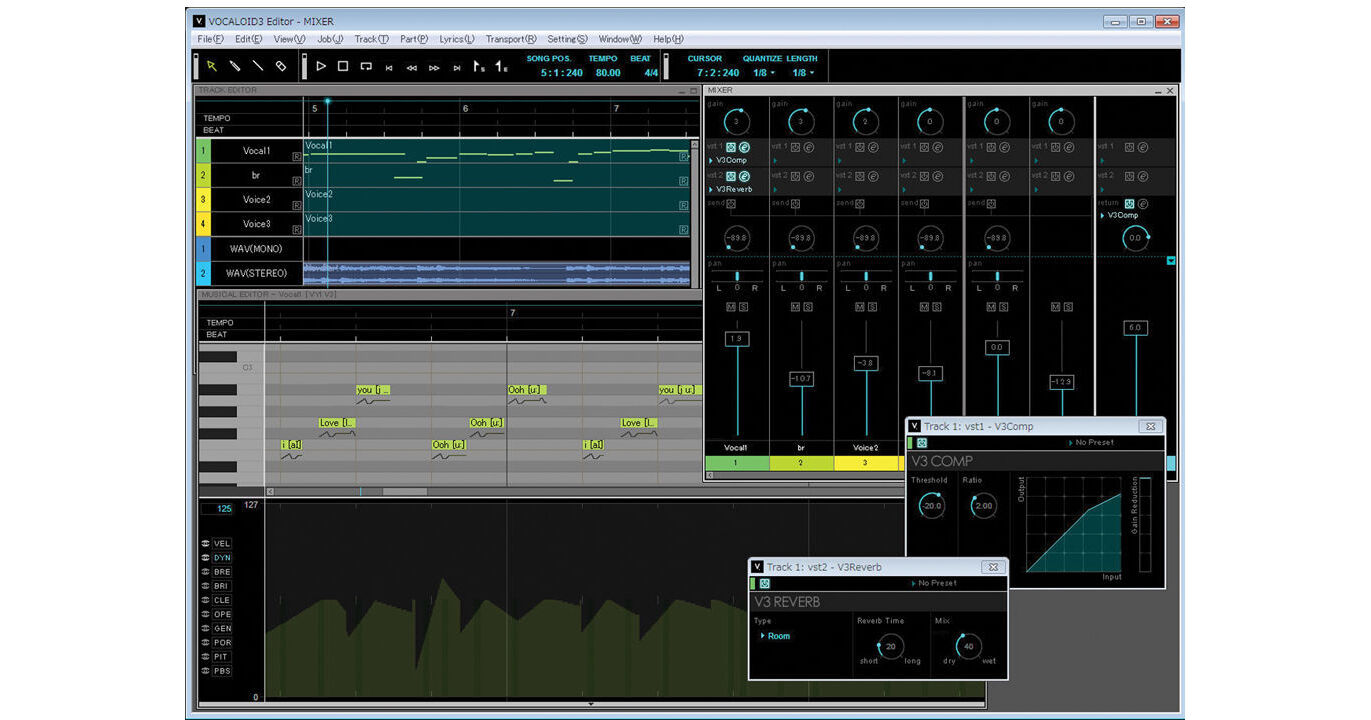Open the V3Reverb No Preset dropdown

click(x=933, y=583)
